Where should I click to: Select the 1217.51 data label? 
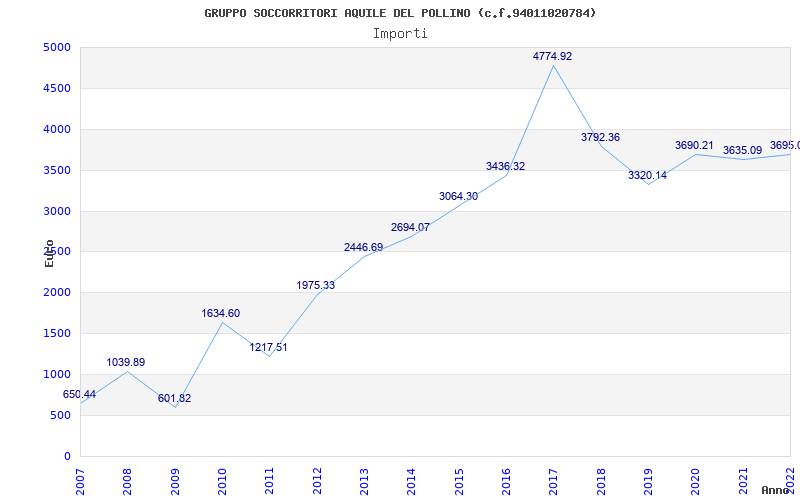(x=268, y=347)
